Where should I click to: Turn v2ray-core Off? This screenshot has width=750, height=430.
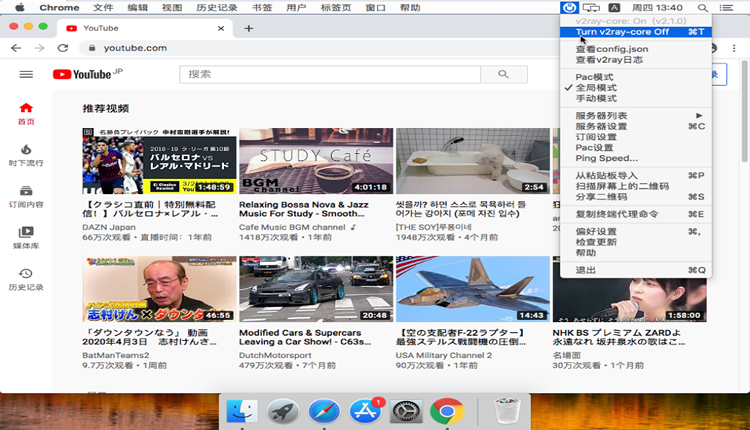pos(621,31)
